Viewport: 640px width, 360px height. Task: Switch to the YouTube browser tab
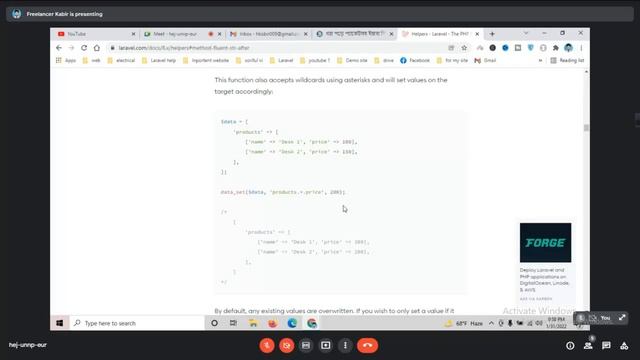[x=94, y=34]
